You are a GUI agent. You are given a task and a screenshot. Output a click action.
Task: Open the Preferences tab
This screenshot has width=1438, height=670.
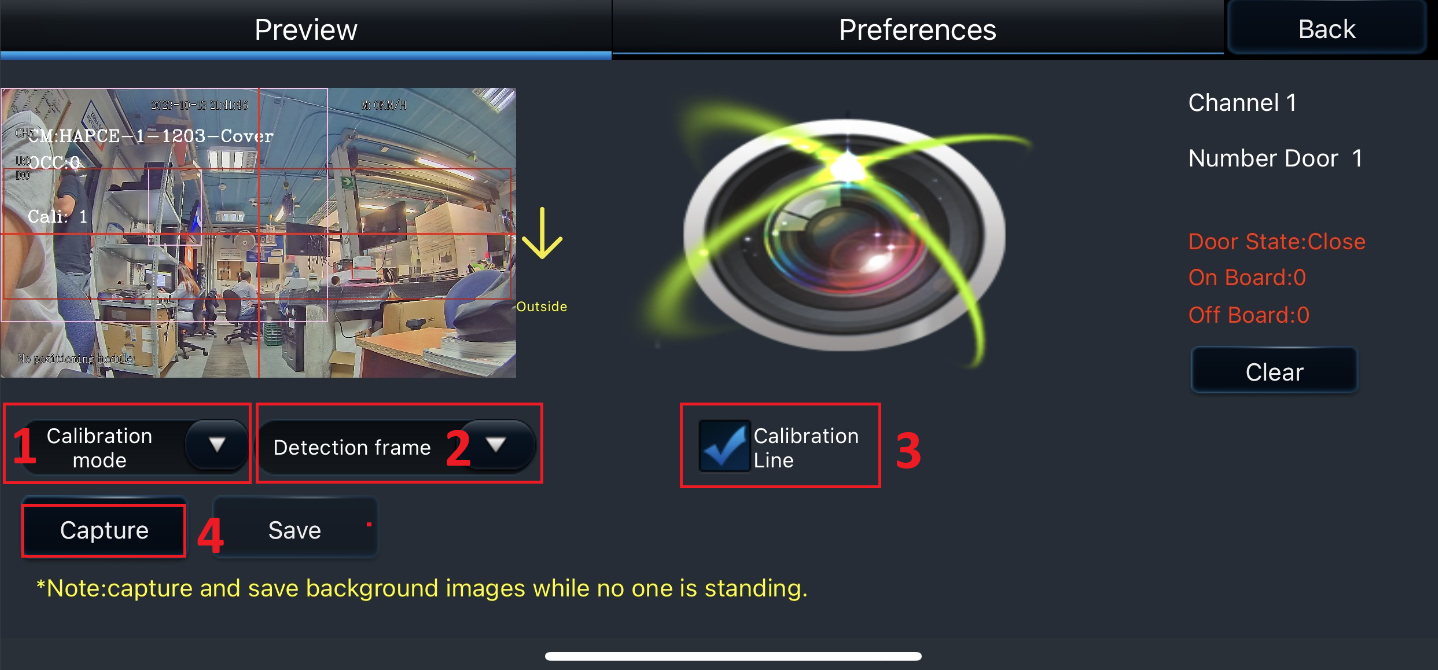[x=917, y=29]
